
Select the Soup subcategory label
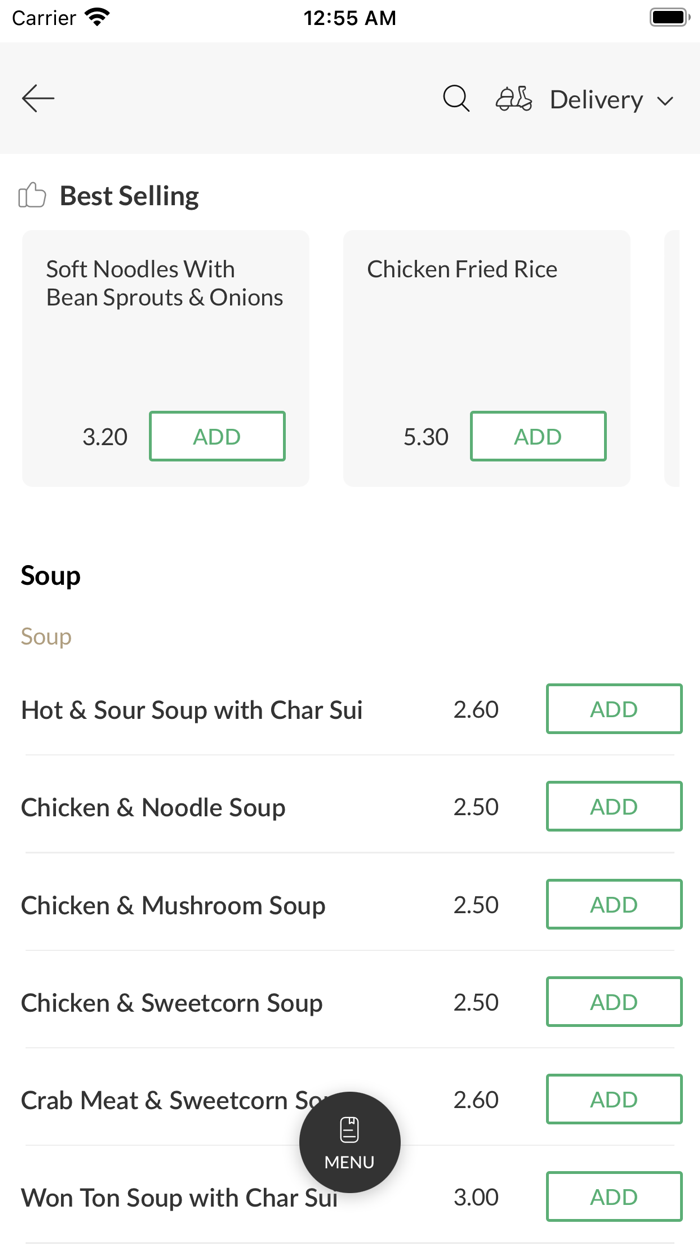46,637
